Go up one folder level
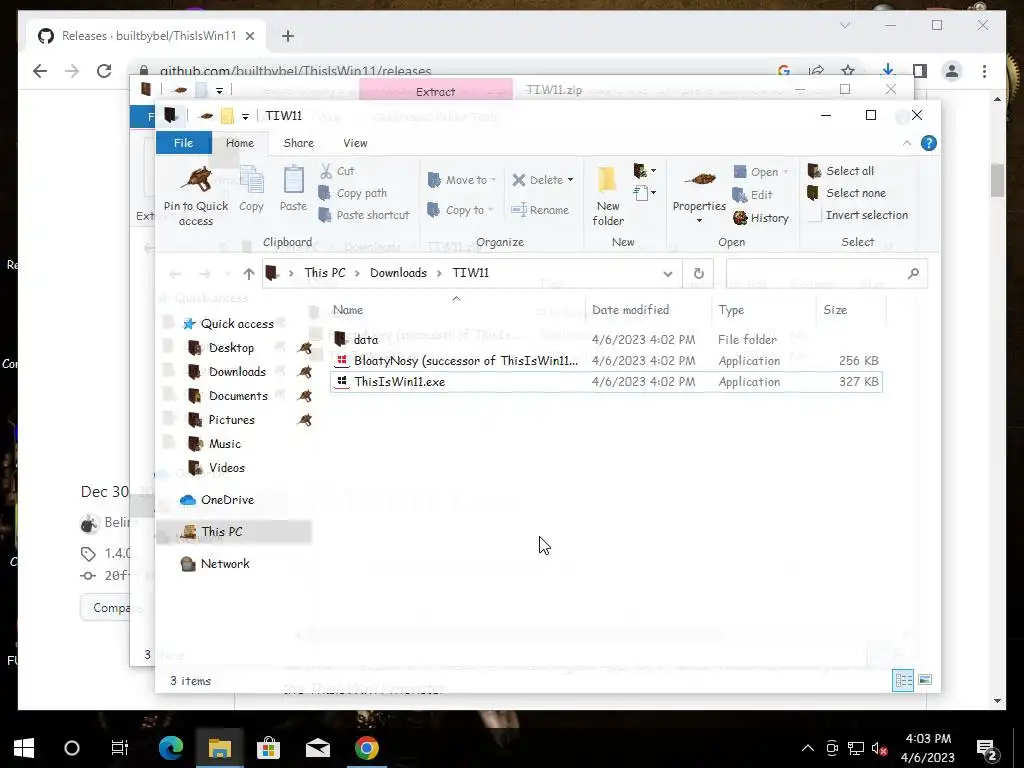 (248, 274)
